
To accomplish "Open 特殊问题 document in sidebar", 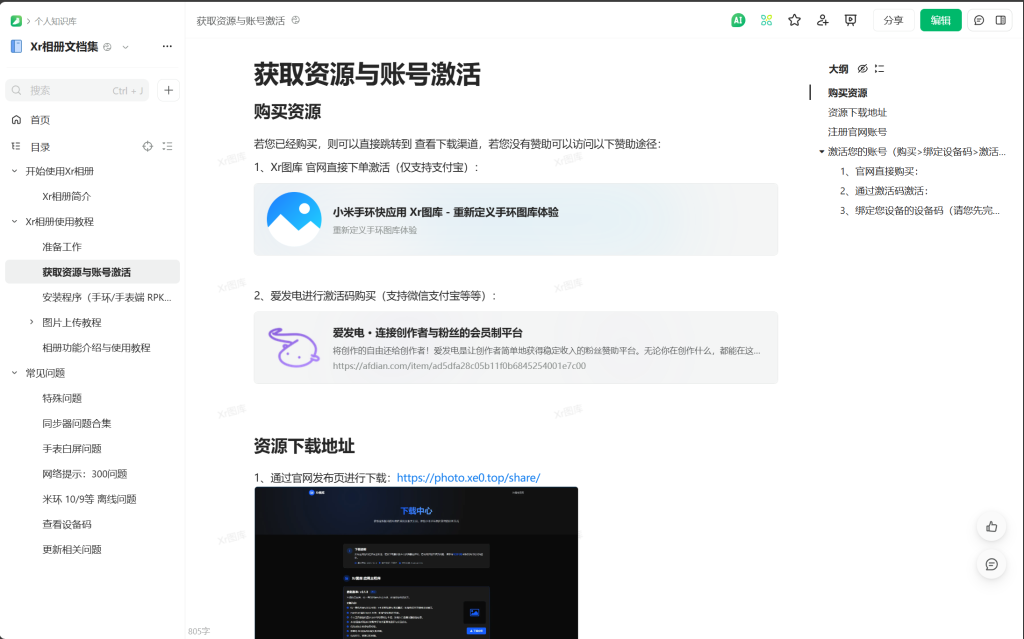I will (x=62, y=398).
